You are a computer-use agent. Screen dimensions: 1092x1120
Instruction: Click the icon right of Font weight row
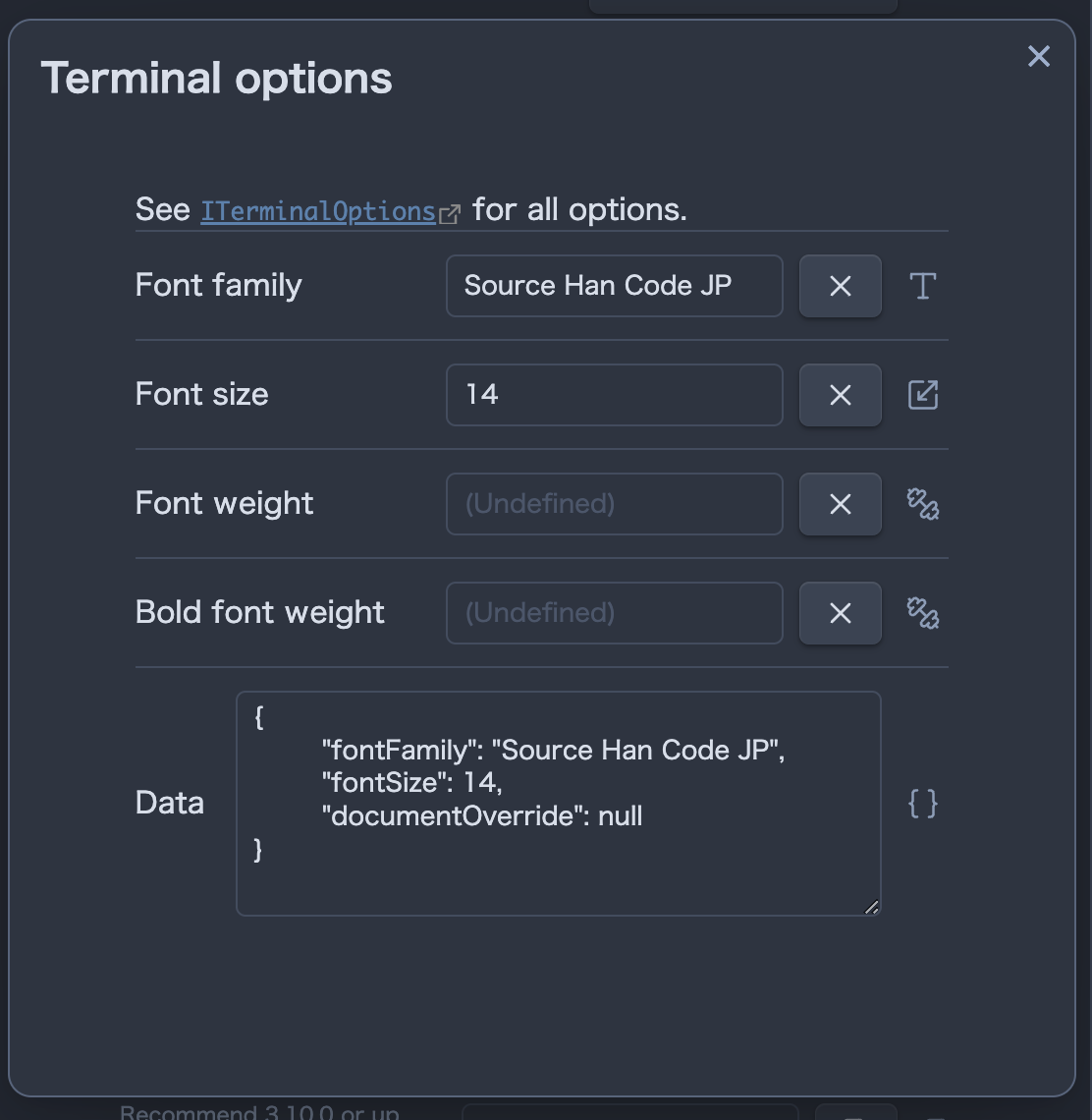923,504
